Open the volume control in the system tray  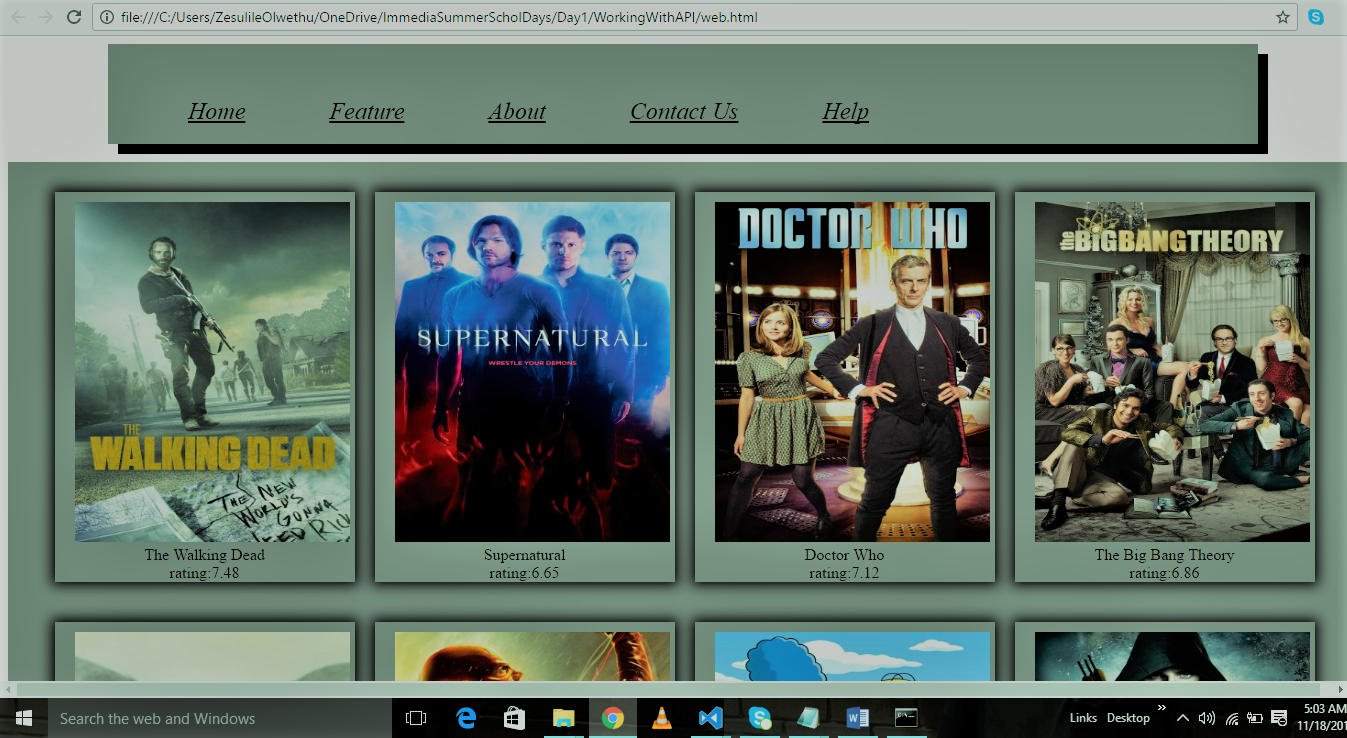(x=1207, y=718)
